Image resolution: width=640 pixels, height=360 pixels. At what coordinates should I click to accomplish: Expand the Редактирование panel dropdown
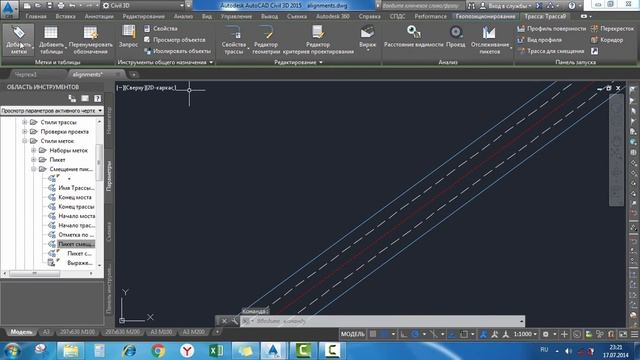point(298,62)
